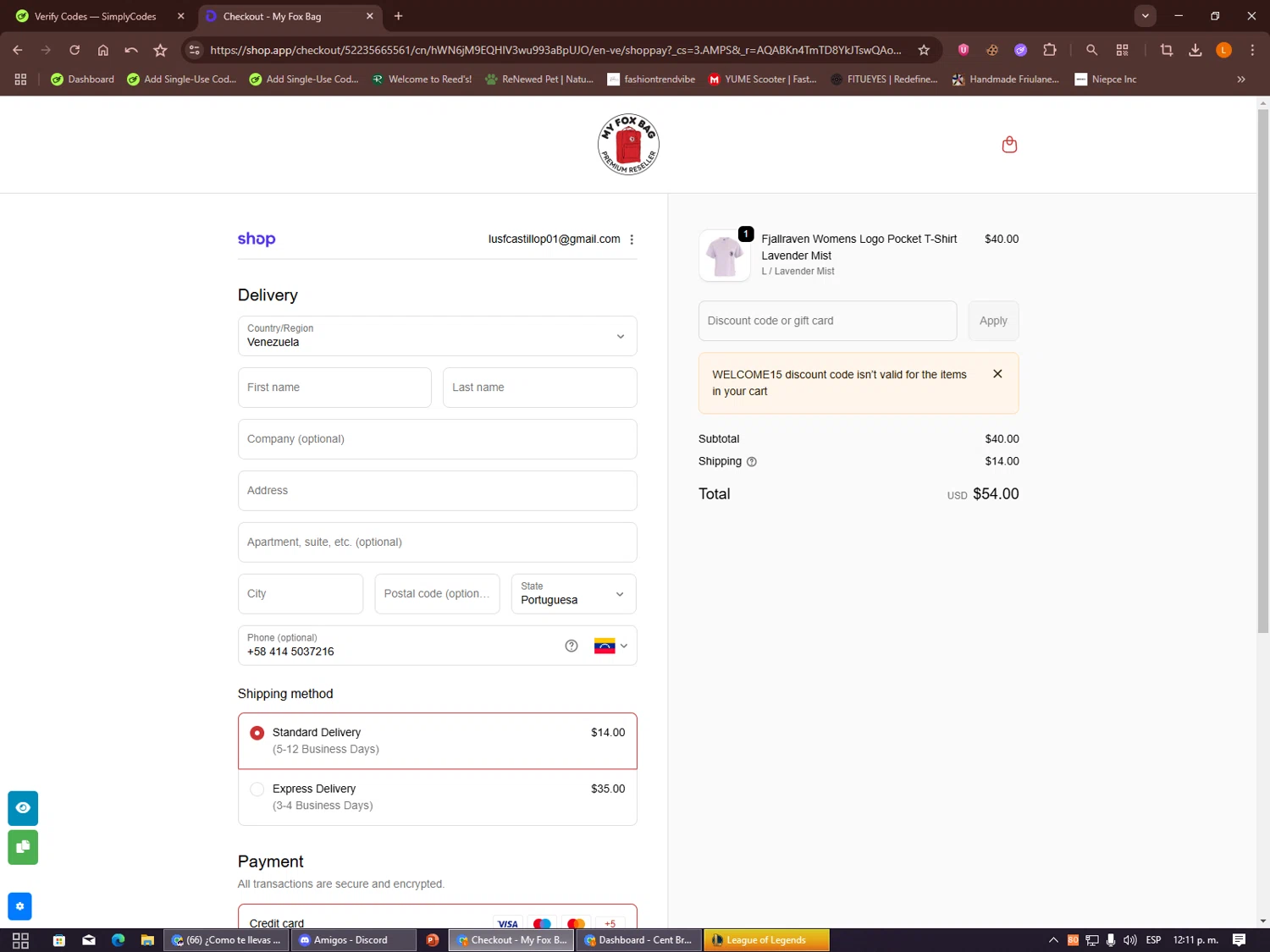Screen dimensions: 1270x952
Task: Open the blue settings gear widget
Action: point(19,906)
